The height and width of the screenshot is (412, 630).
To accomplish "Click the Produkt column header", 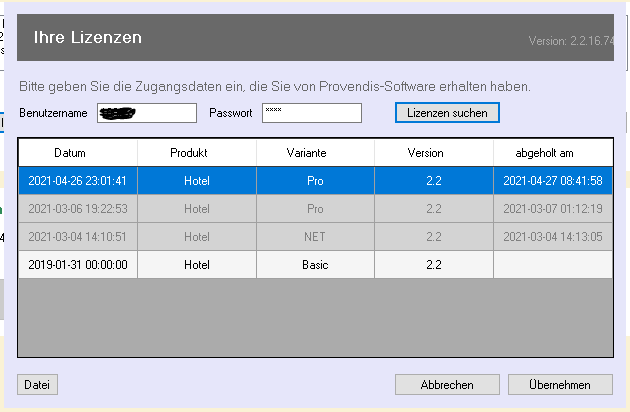I will click(197, 153).
